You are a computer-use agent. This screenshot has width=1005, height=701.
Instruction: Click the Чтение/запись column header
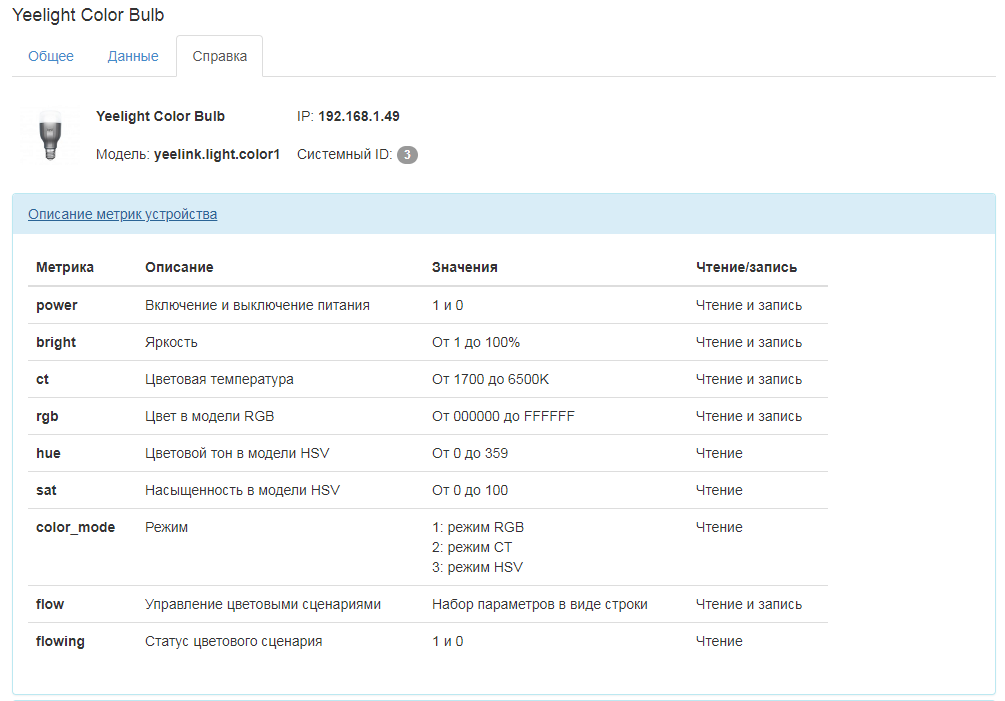pyautogui.click(x=746, y=267)
